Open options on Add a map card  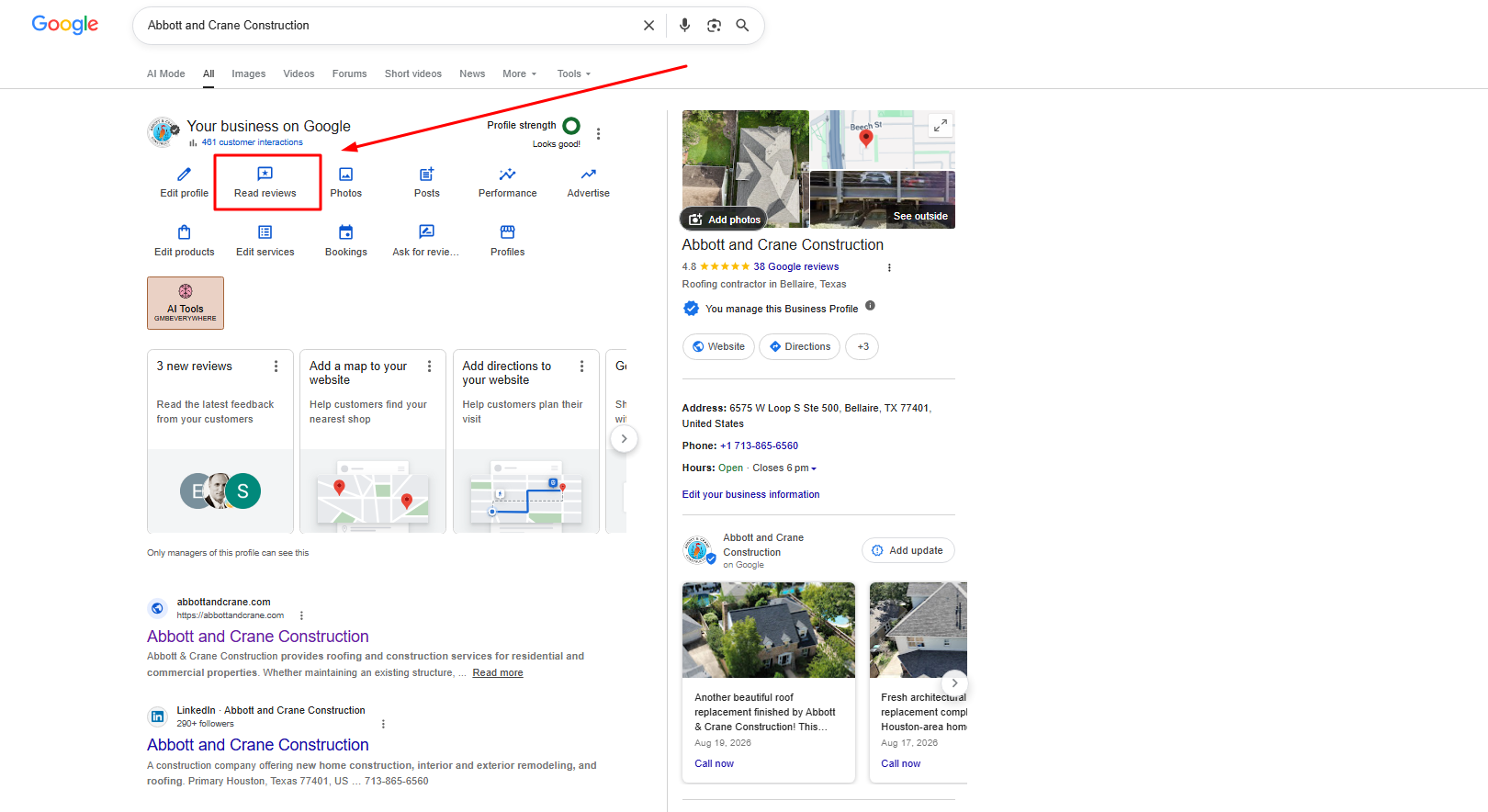pos(429,367)
